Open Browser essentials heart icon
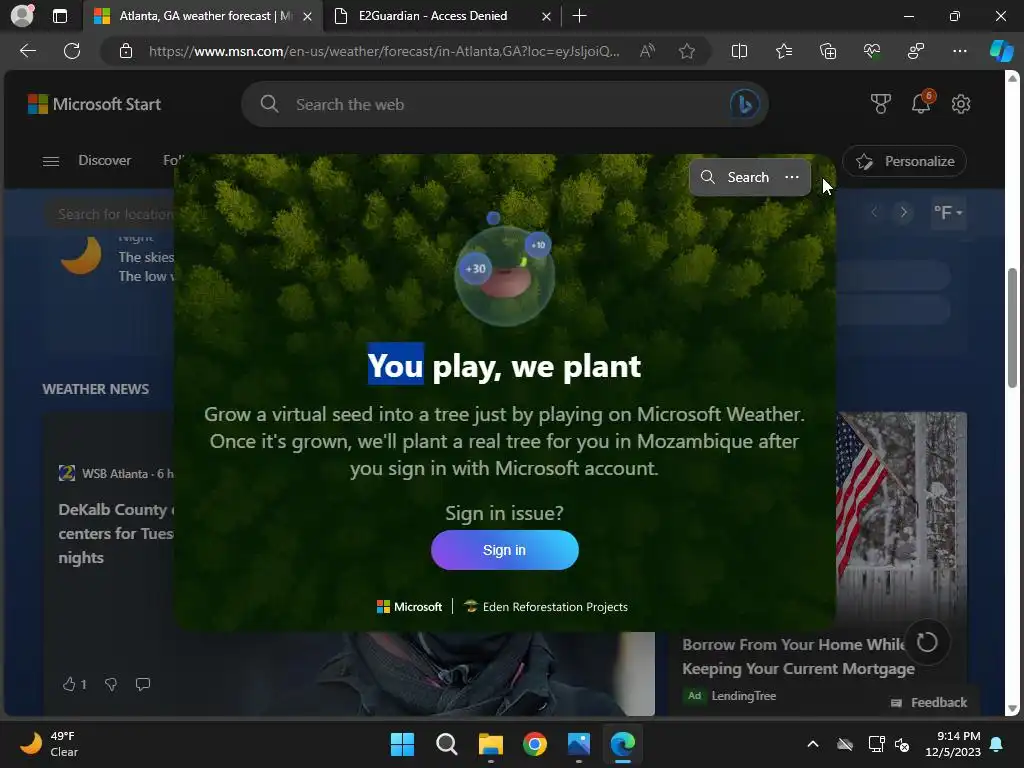The width and height of the screenshot is (1024, 768). tap(872, 51)
